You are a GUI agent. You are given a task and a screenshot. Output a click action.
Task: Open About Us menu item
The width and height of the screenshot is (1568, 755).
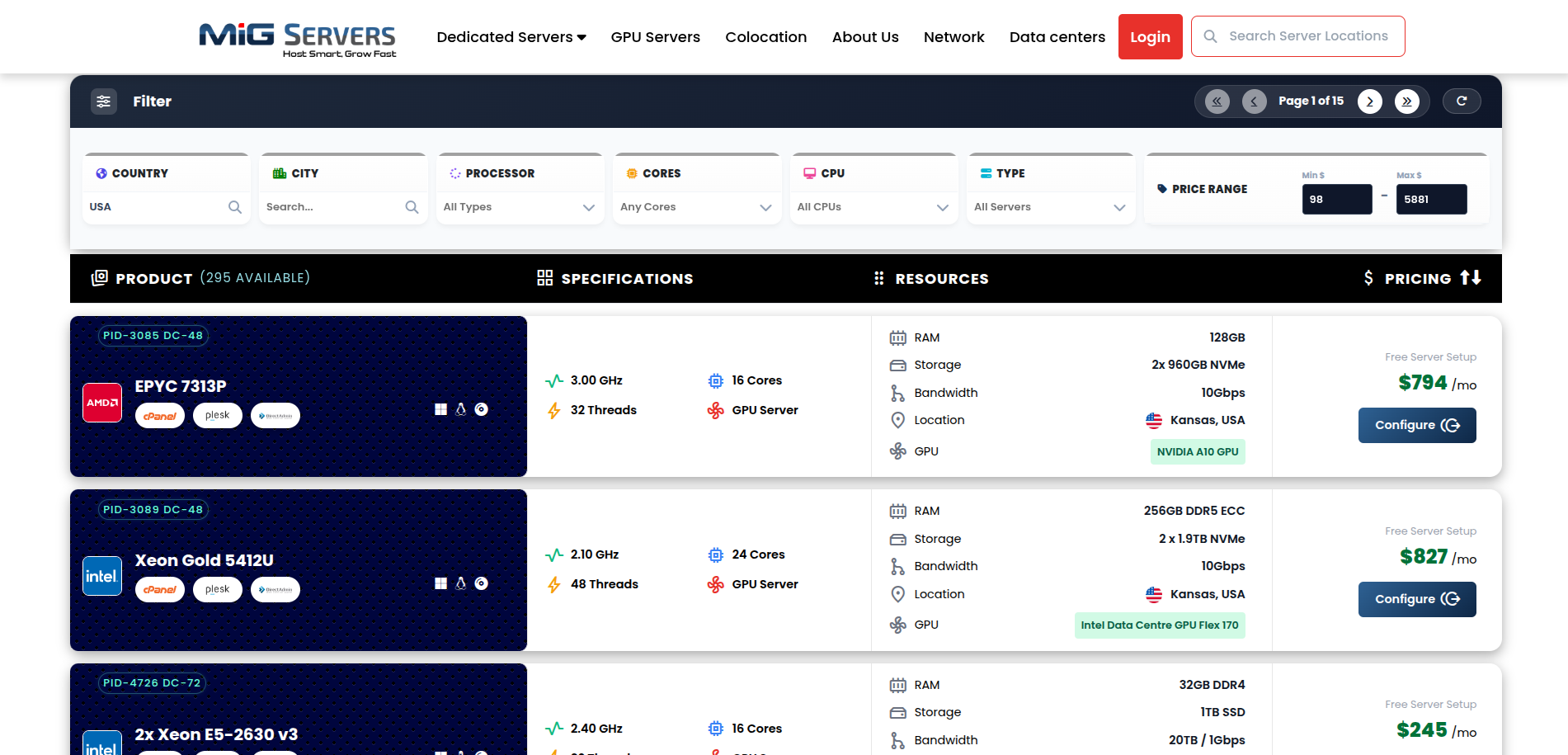coord(865,37)
